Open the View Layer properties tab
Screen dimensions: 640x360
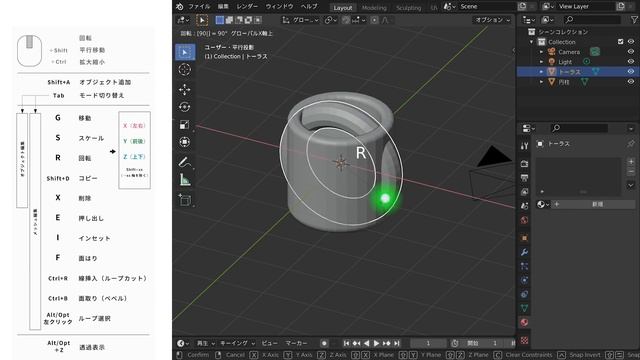pos(524,192)
